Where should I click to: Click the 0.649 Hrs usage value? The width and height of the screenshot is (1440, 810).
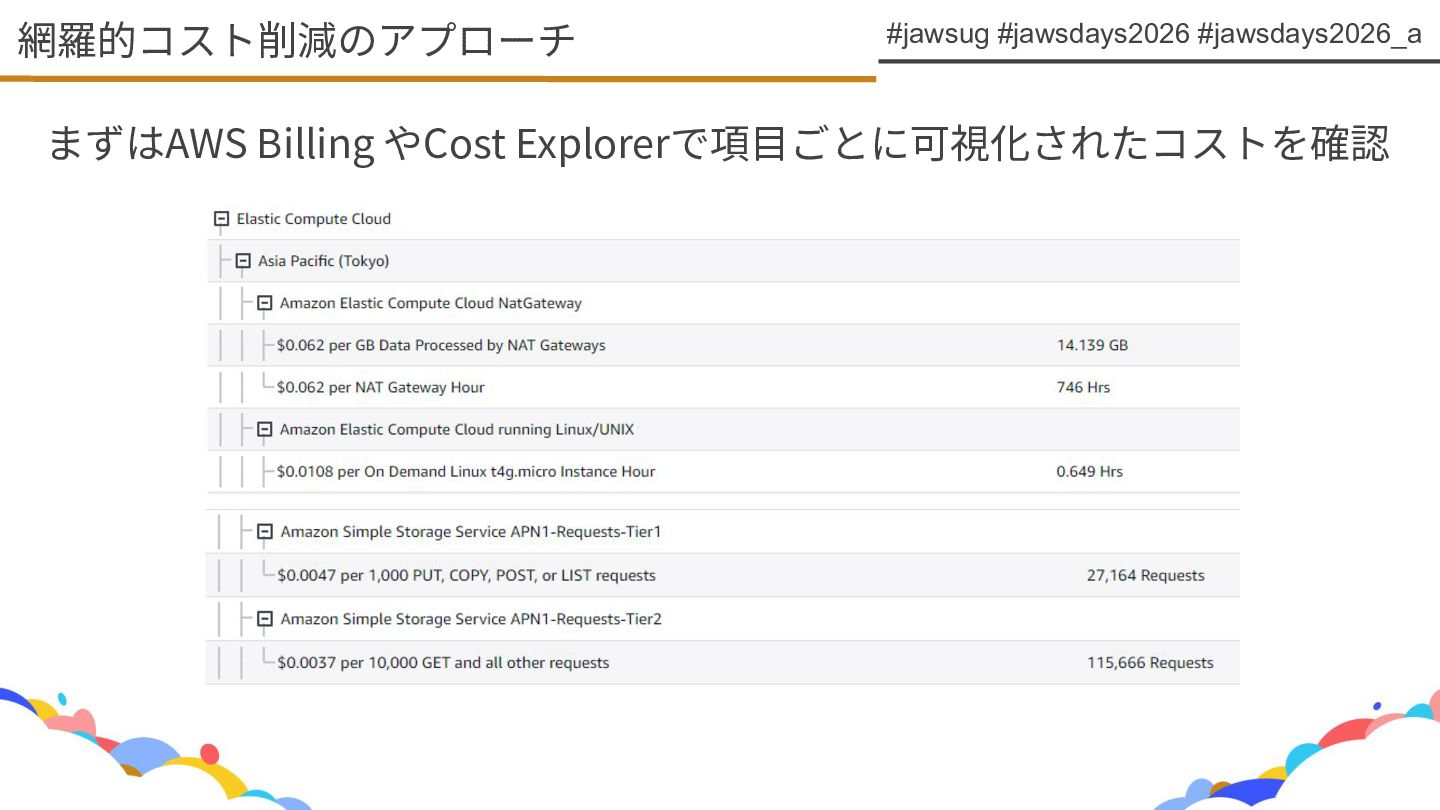pos(1089,471)
